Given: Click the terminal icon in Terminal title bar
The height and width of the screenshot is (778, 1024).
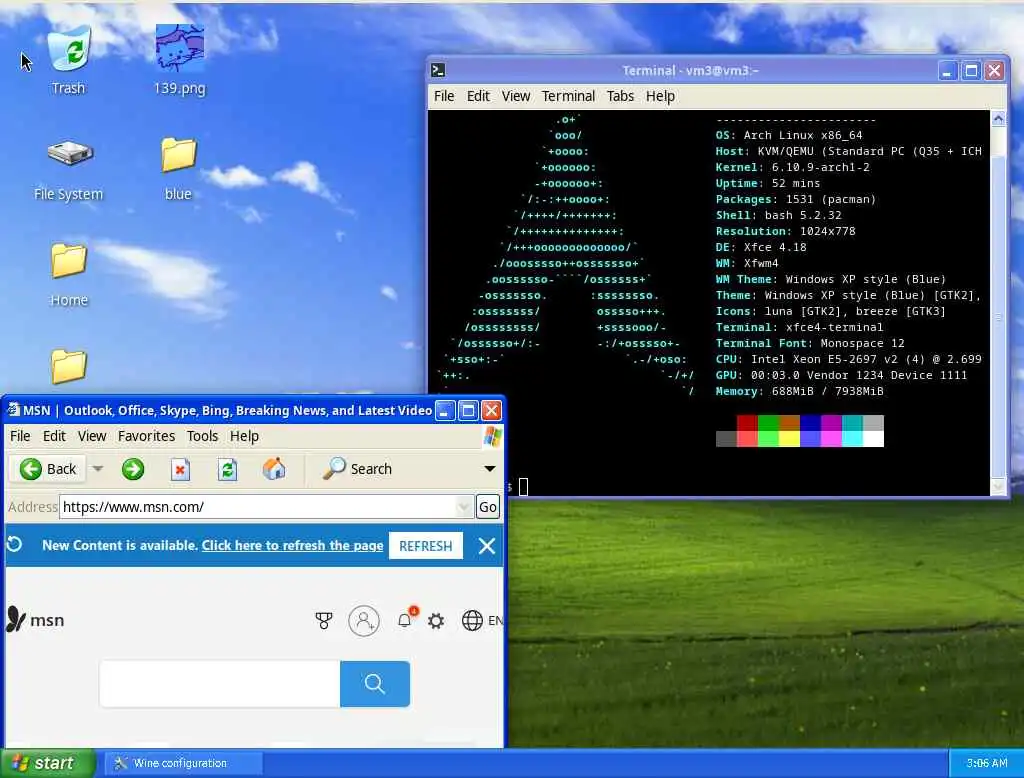Looking at the screenshot, I should [438, 70].
